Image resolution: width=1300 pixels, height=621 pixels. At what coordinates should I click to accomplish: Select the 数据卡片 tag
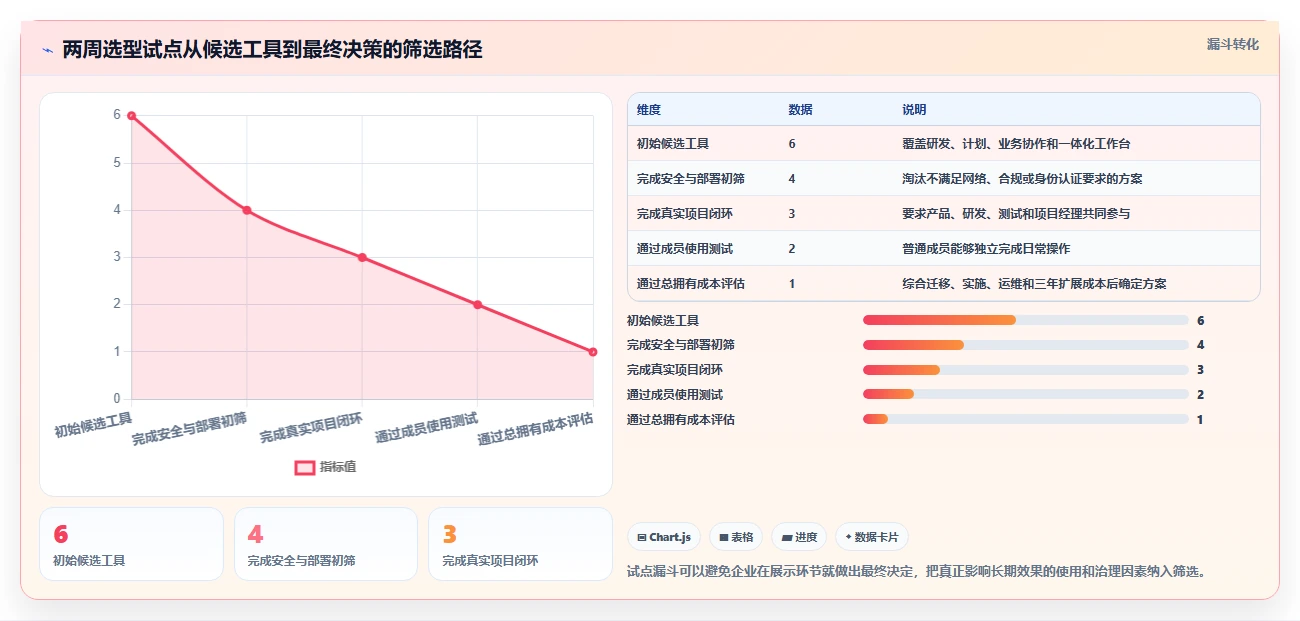(x=872, y=537)
